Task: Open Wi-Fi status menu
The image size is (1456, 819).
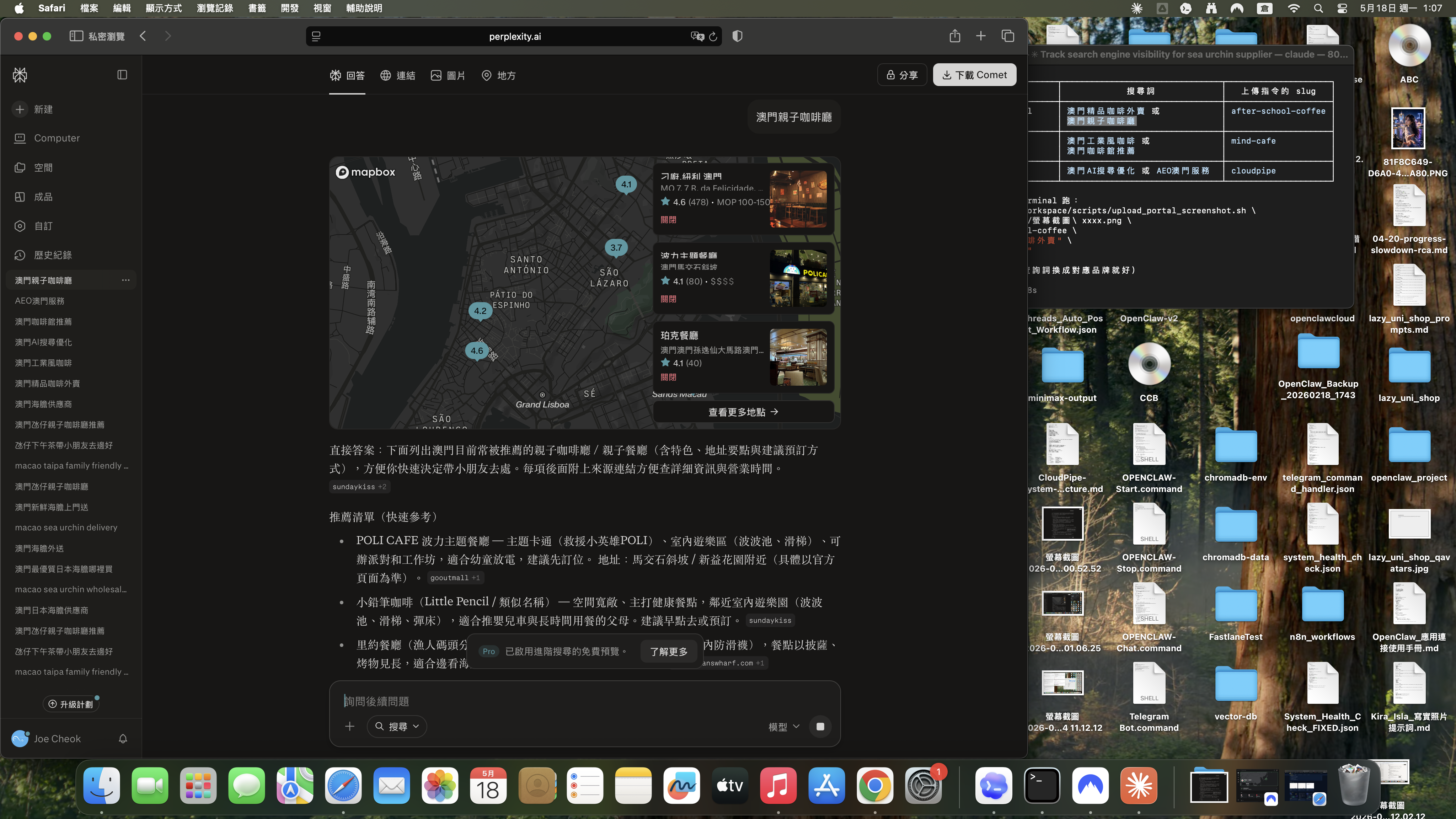Action: coord(1294,8)
